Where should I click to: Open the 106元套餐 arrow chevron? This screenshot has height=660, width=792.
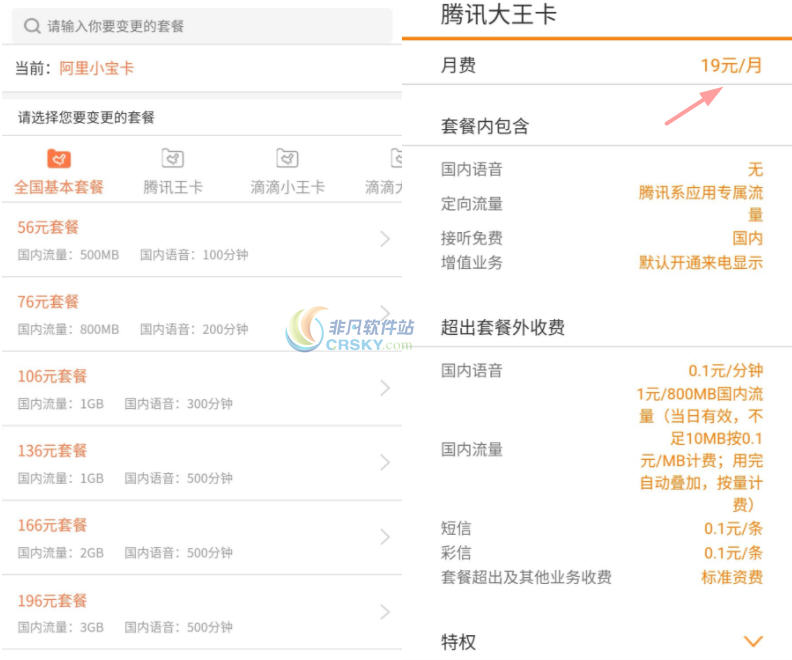(x=385, y=388)
